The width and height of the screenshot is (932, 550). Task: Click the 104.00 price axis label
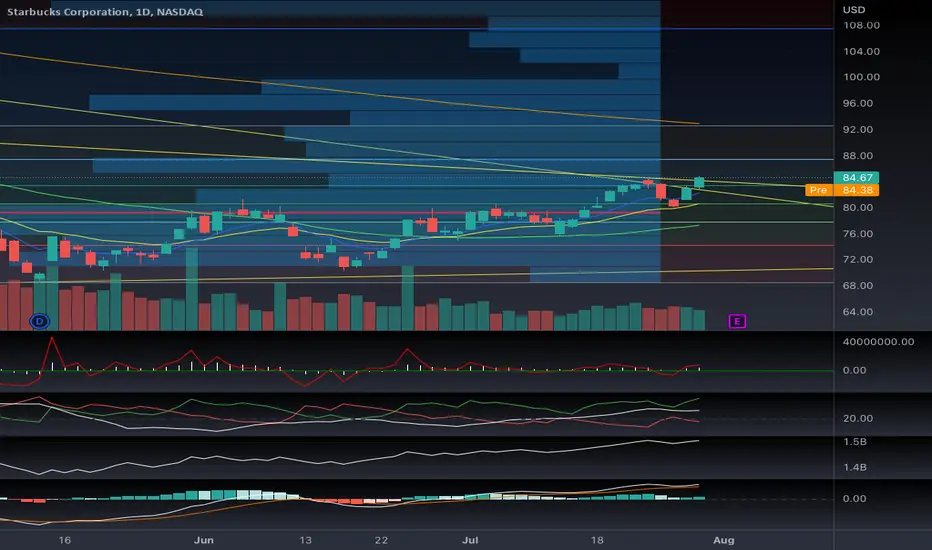(x=861, y=51)
